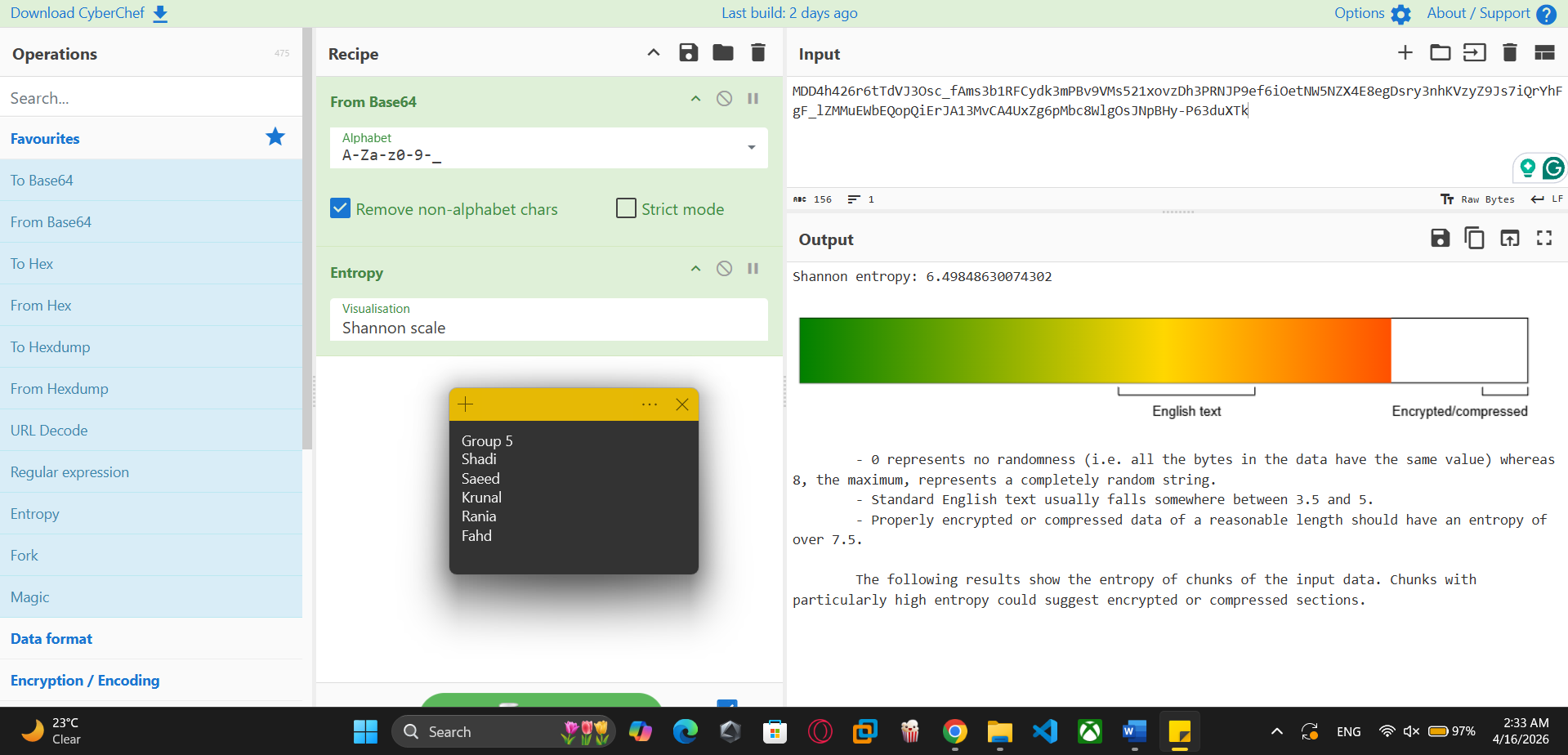1568x755 pixels.
Task: Disable the From Base64 operation
Action: [724, 99]
